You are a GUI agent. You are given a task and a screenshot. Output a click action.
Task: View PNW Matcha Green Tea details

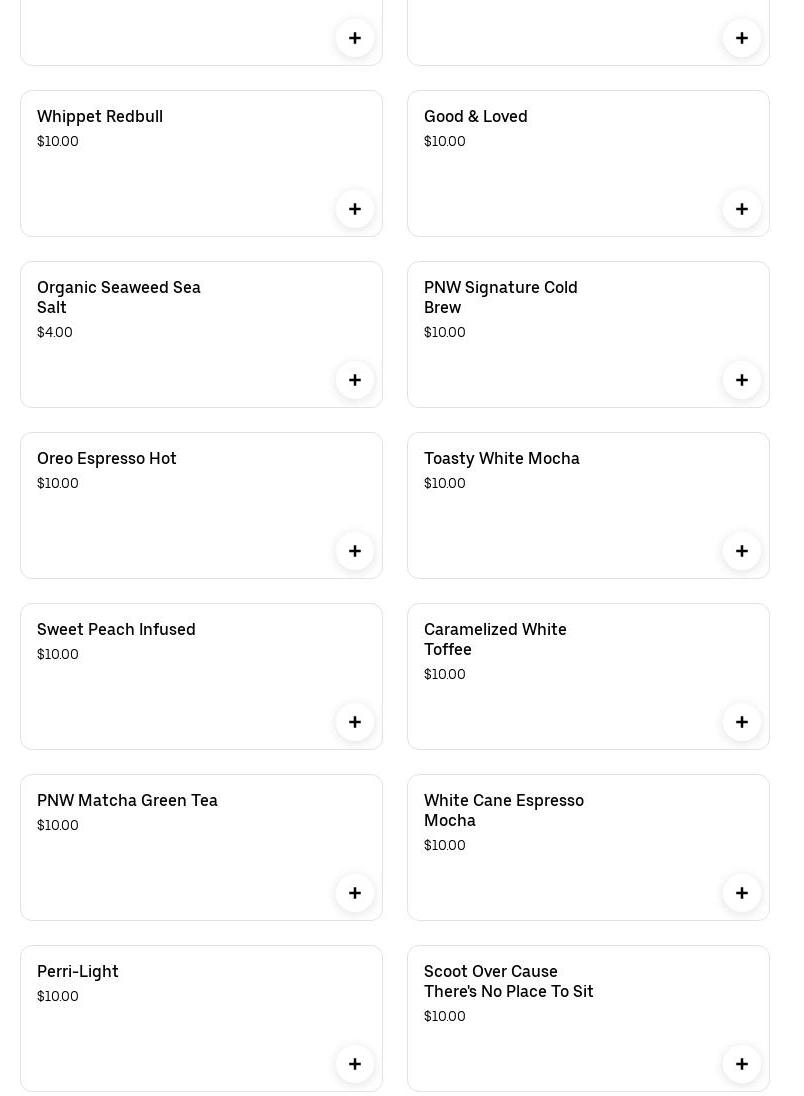pos(127,801)
